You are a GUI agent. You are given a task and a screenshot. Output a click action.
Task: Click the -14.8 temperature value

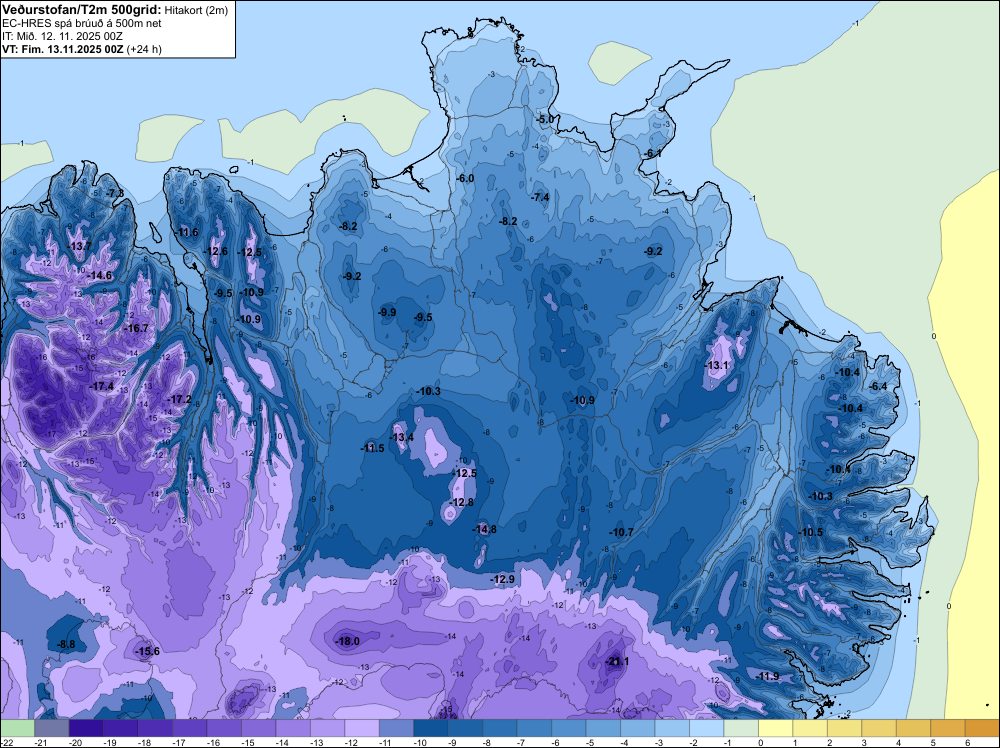point(484,529)
